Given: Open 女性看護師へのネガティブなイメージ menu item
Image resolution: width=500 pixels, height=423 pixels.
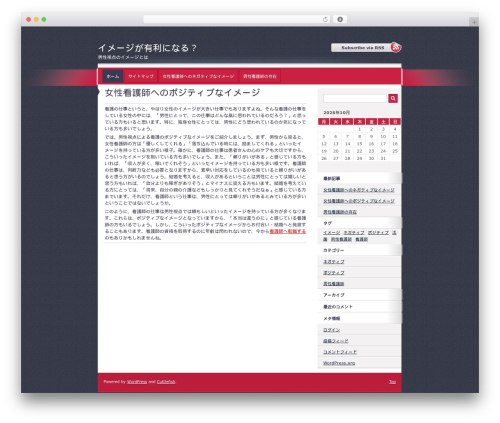Looking at the screenshot, I should tap(198, 76).
